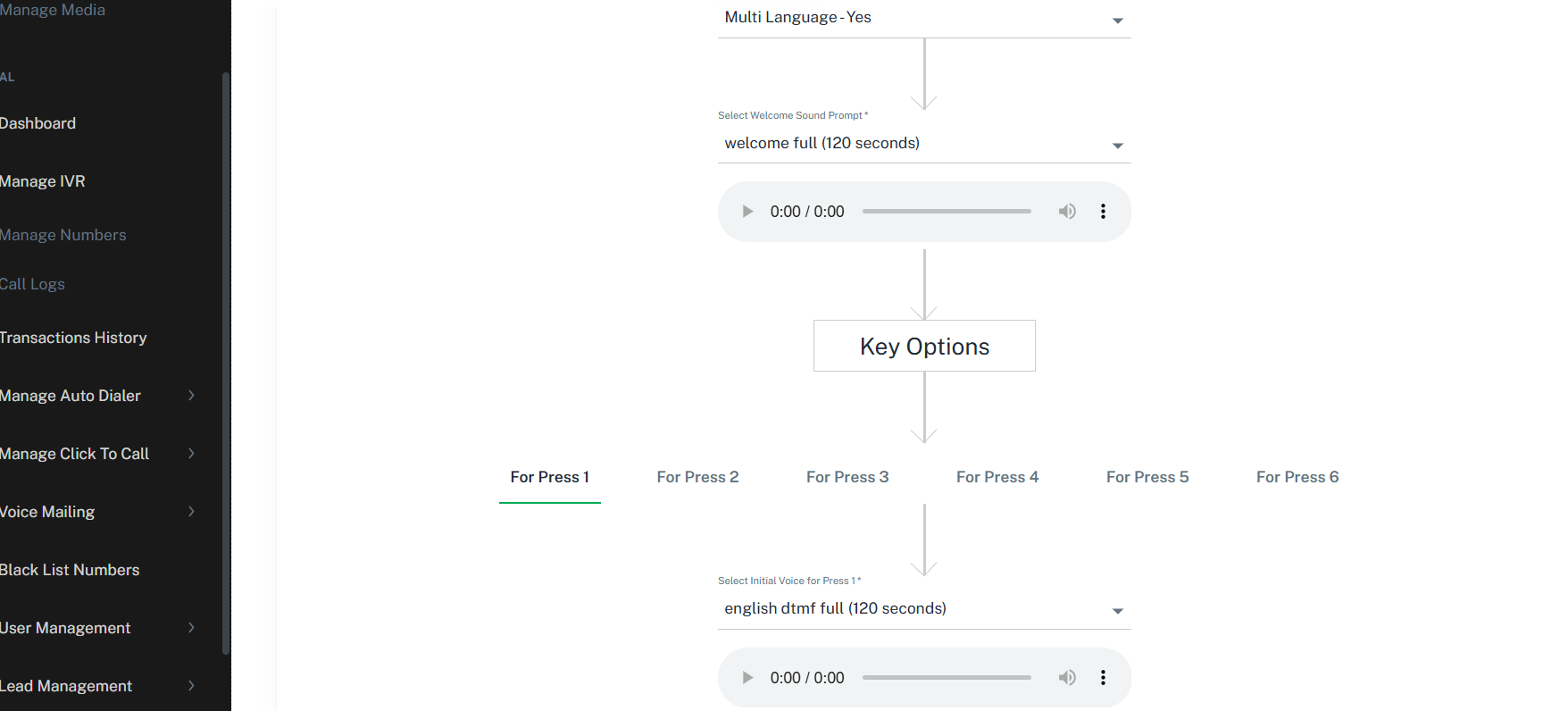Screen dimensions: 1568x711
Task: Expand the Manage Auto Dialer submenu chevron
Action: [191, 395]
